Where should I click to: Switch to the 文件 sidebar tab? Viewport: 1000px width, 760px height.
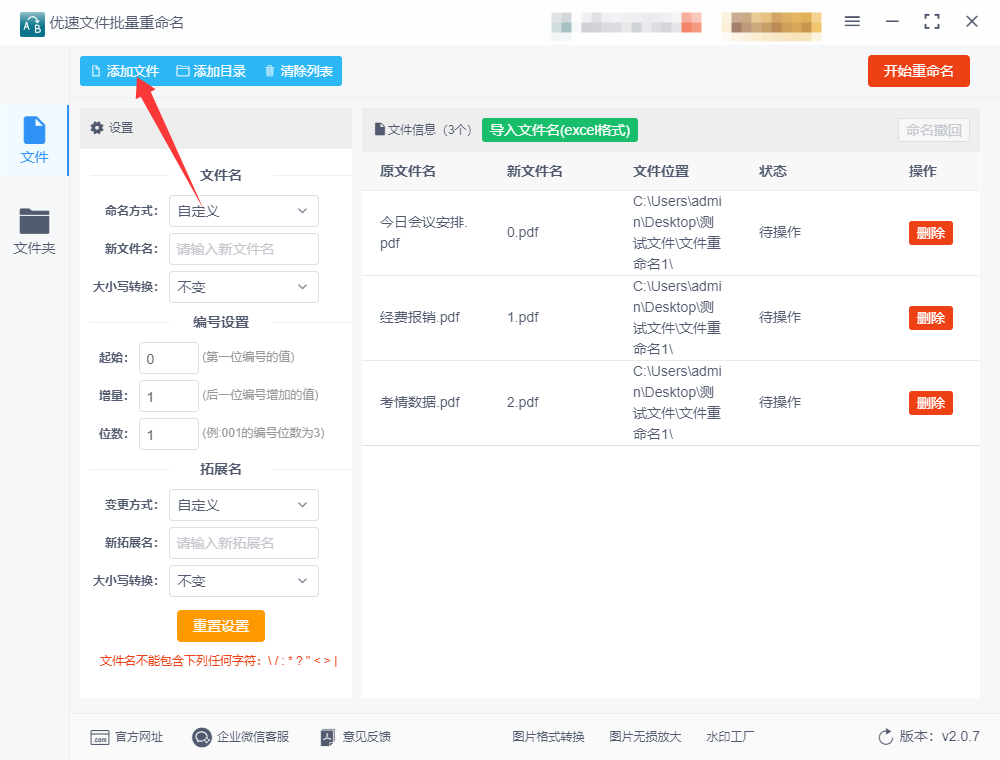[34, 140]
